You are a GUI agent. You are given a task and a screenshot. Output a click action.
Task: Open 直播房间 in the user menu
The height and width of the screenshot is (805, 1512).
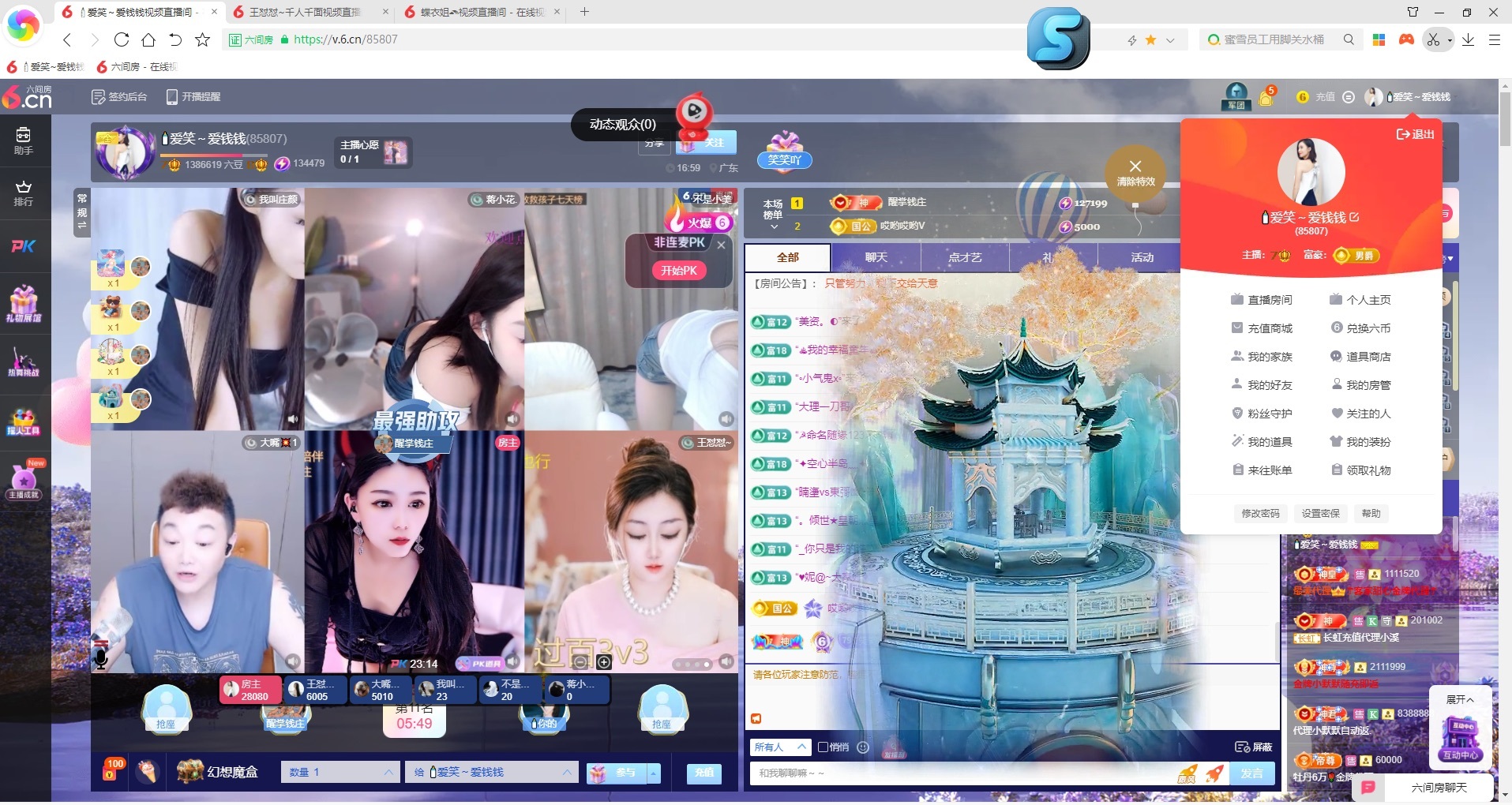click(x=1261, y=300)
